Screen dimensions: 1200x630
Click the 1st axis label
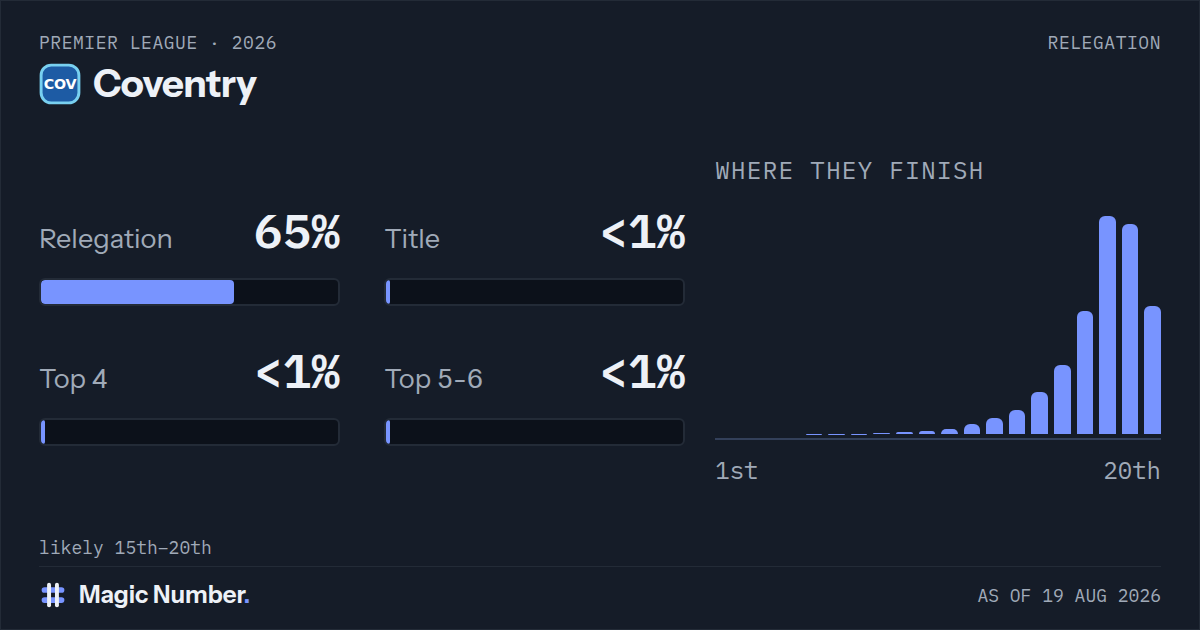(737, 471)
